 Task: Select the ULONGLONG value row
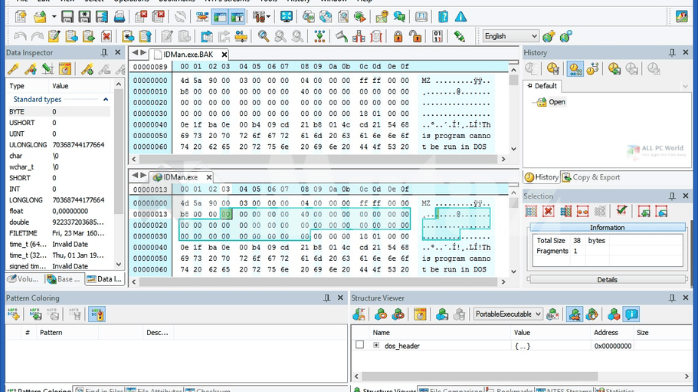click(x=59, y=145)
